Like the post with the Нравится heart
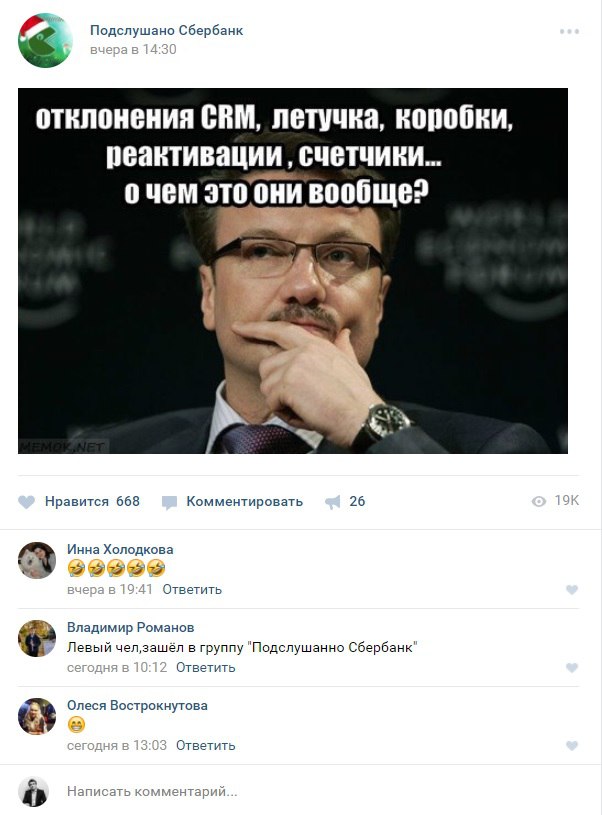Image resolution: width=602 pixels, height=815 pixels. tap(27, 502)
